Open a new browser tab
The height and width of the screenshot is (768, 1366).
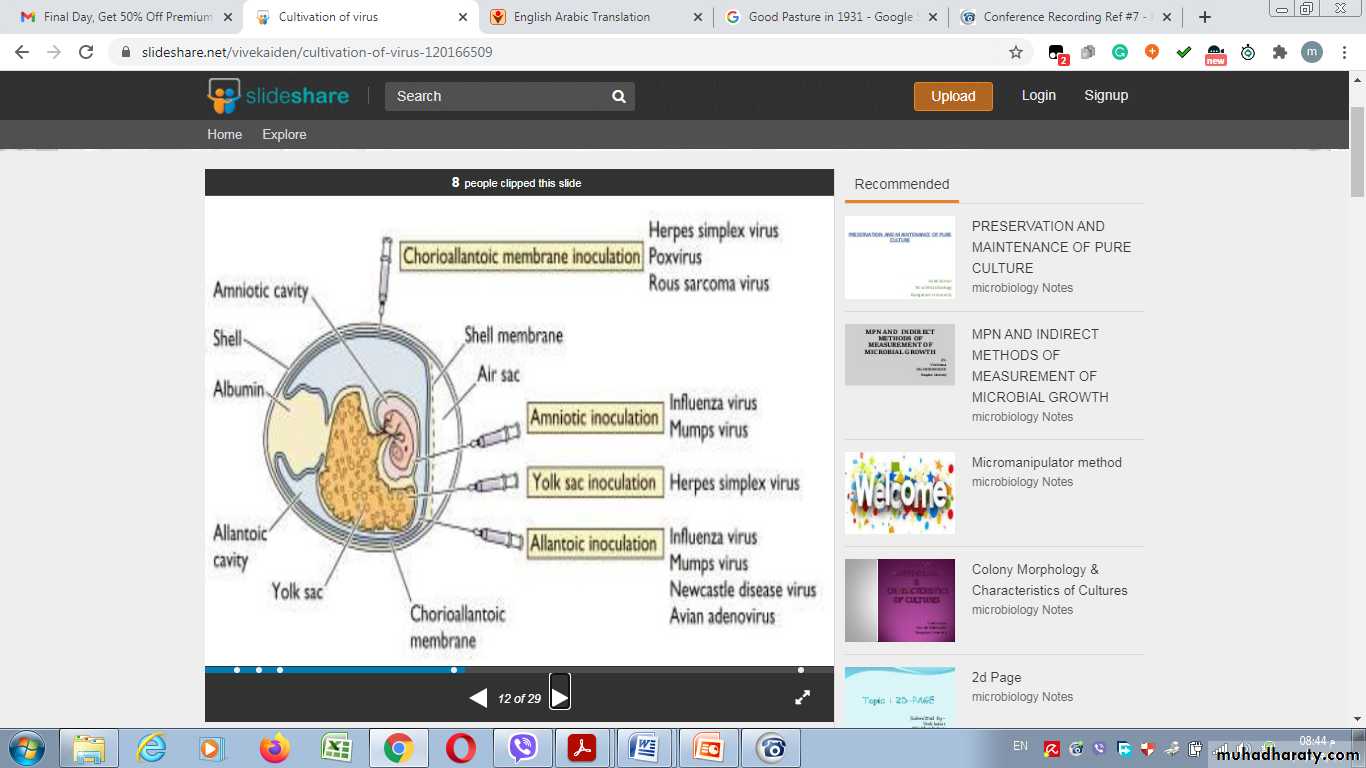1205,17
